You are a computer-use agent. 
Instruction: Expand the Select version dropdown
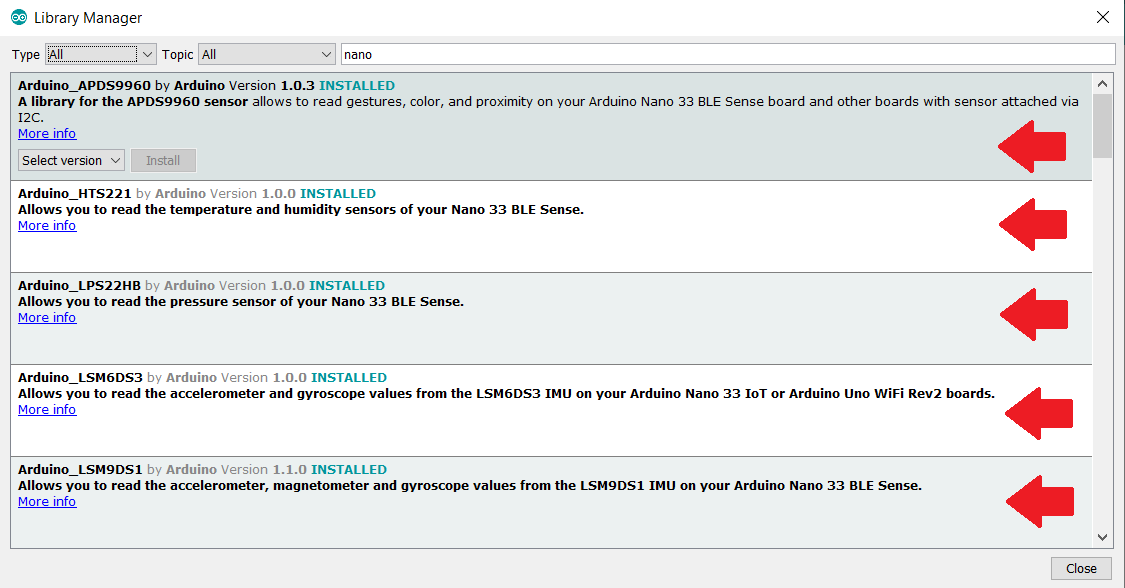(71, 160)
